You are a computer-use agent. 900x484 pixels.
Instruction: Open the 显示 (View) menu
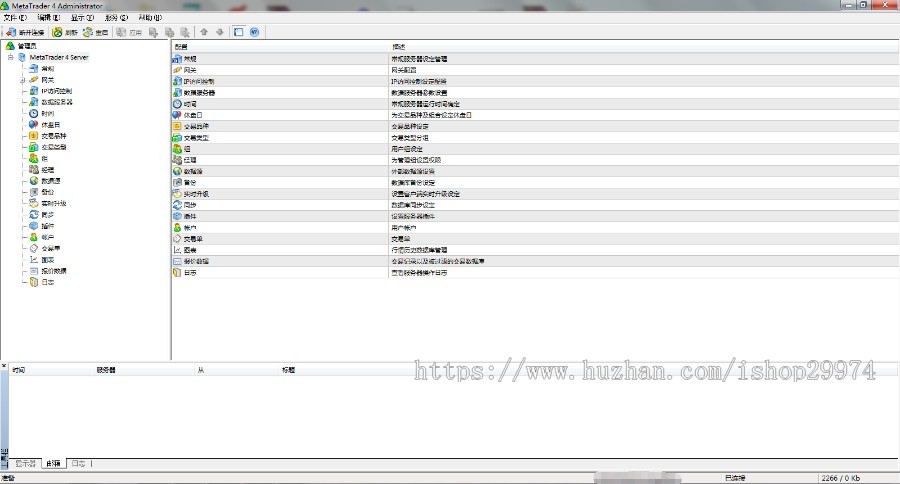pyautogui.click(x=83, y=18)
